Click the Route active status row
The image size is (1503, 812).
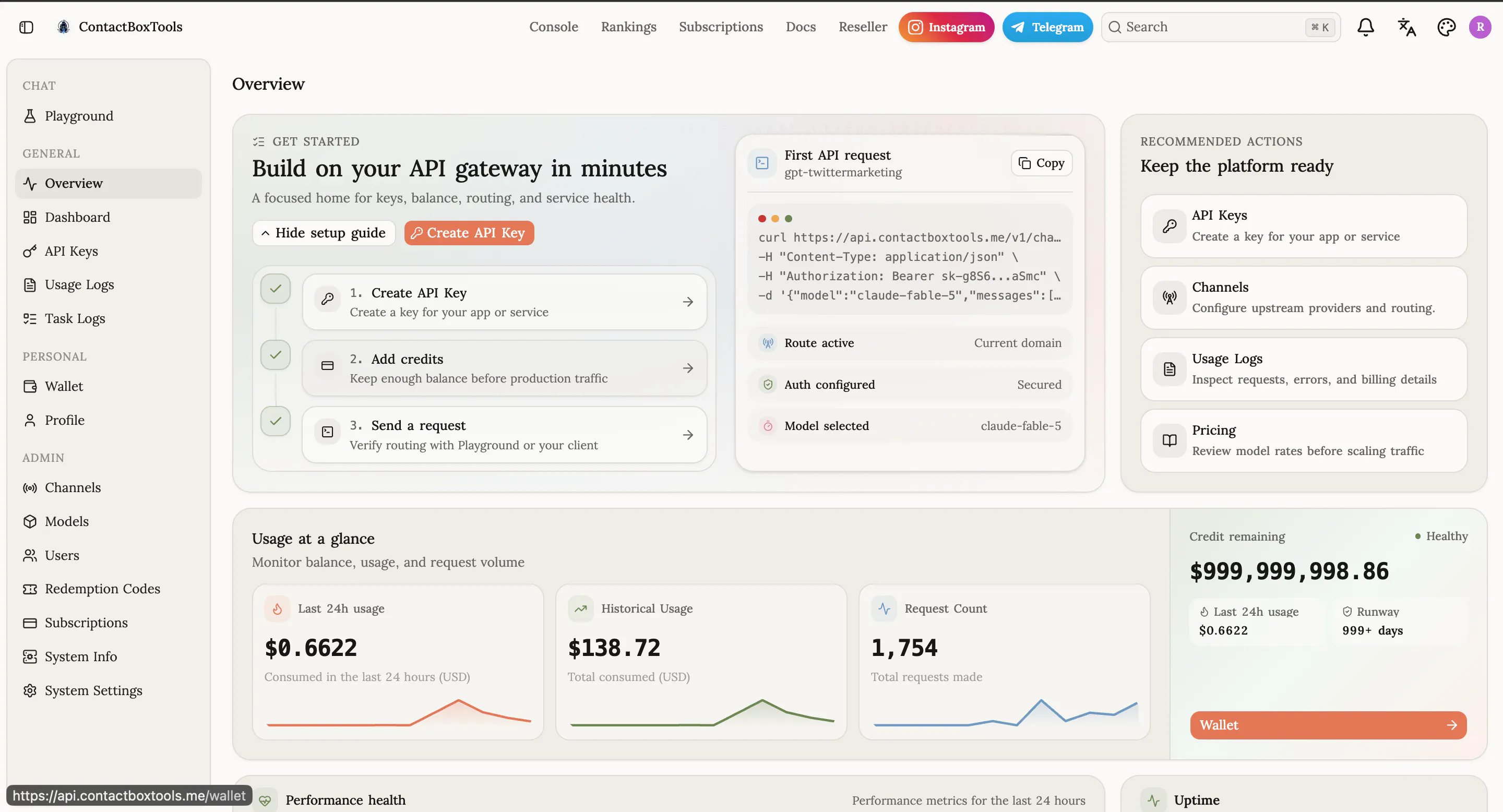click(910, 343)
